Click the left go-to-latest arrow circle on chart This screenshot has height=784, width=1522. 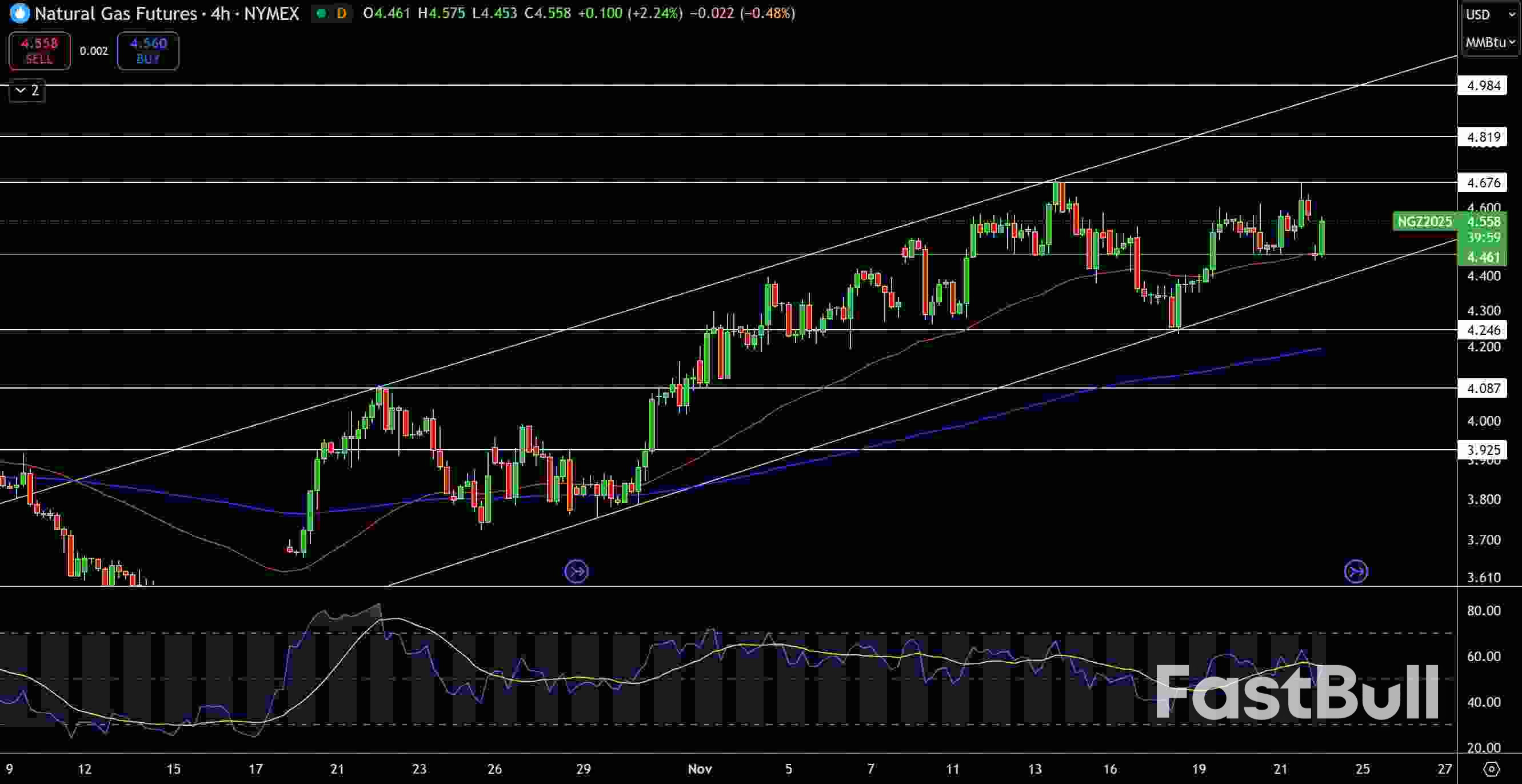pos(576,571)
